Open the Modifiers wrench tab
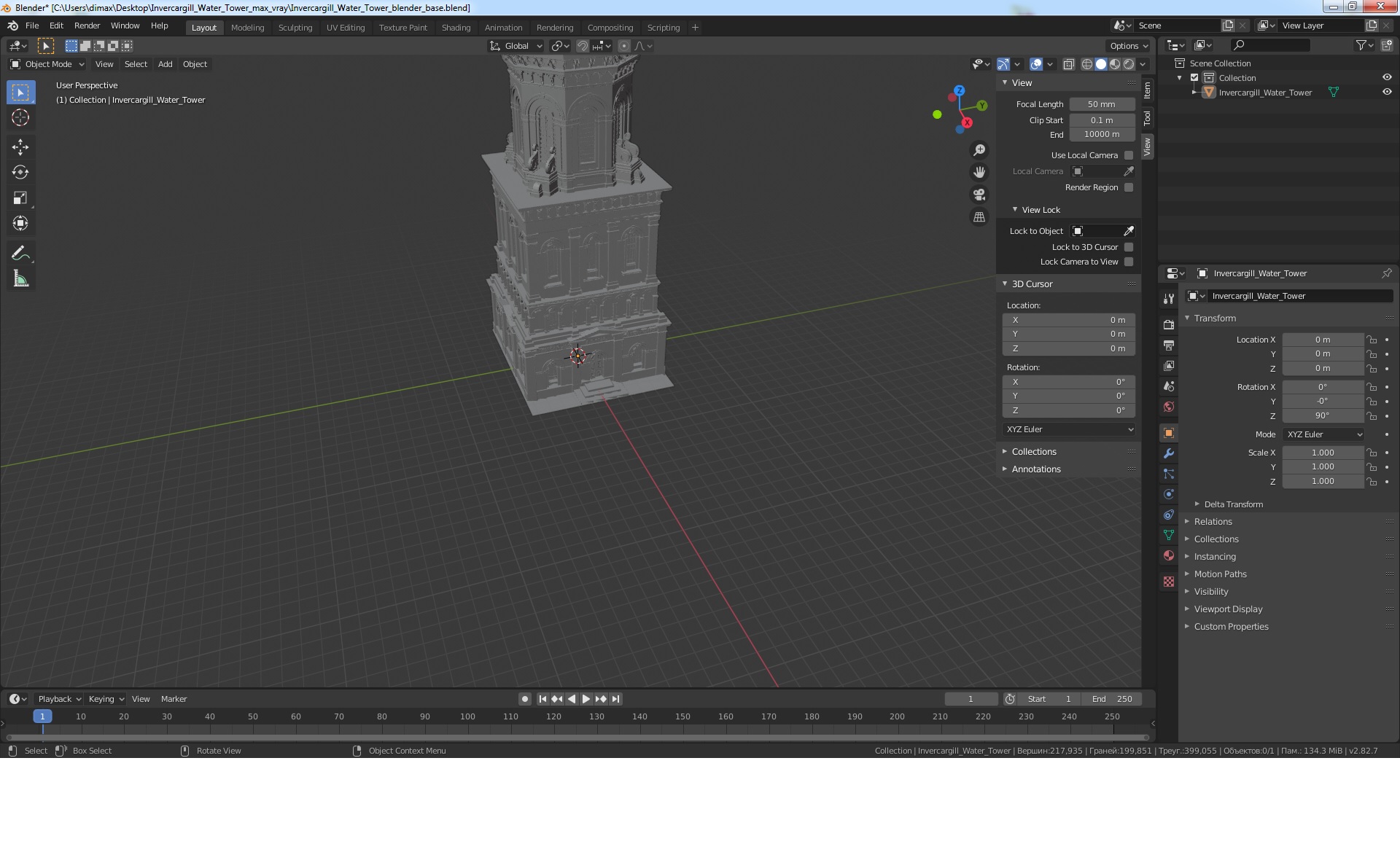Image resolution: width=1400 pixels, height=844 pixels. pos(1169,453)
